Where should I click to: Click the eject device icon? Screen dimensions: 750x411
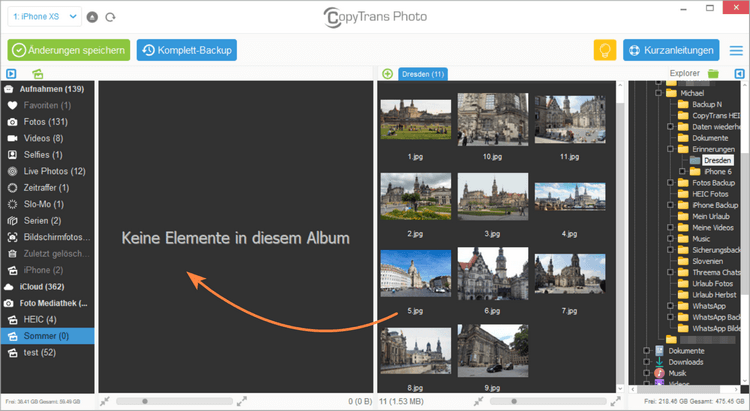point(92,17)
